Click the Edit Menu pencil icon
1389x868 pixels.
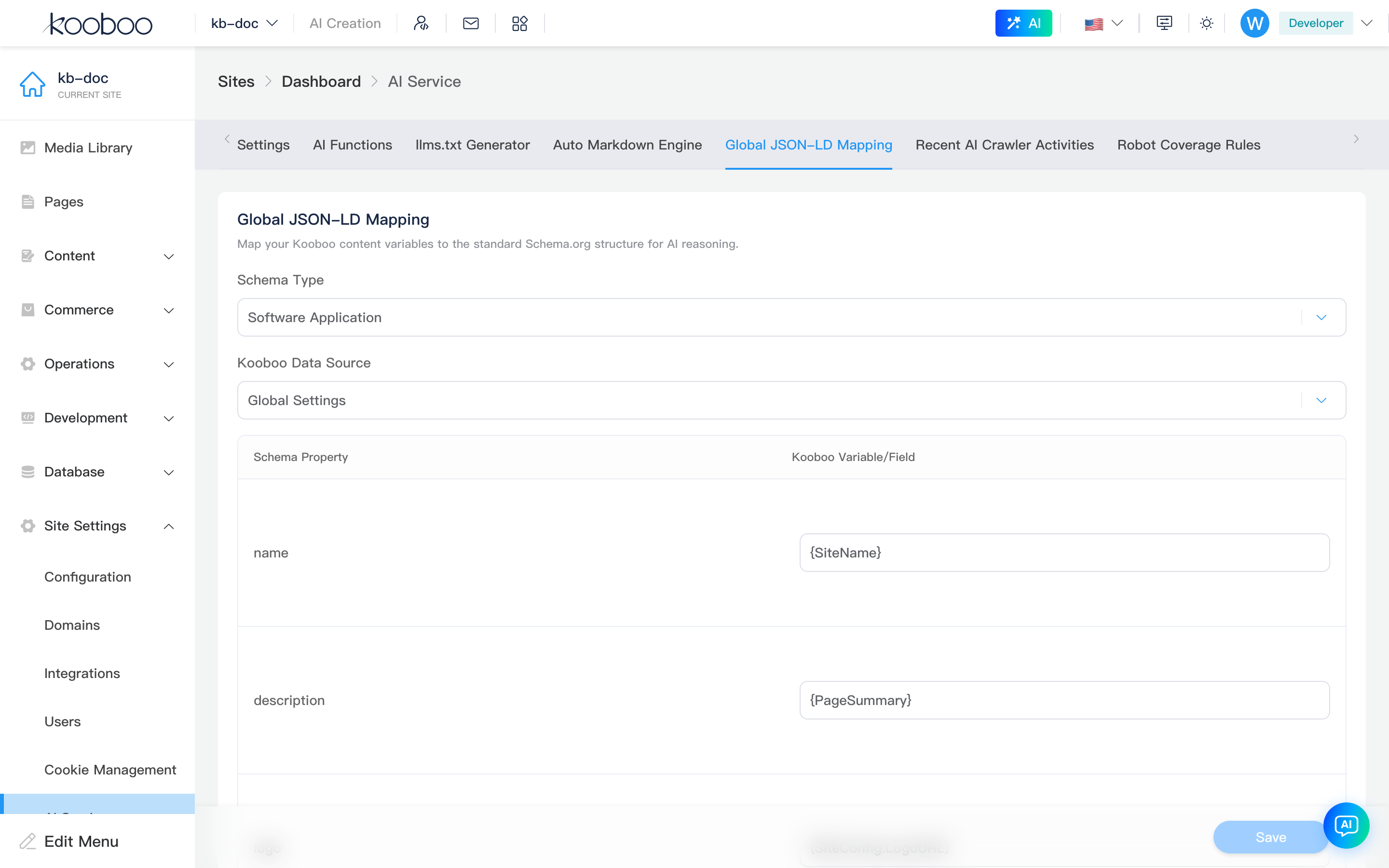tap(27, 841)
